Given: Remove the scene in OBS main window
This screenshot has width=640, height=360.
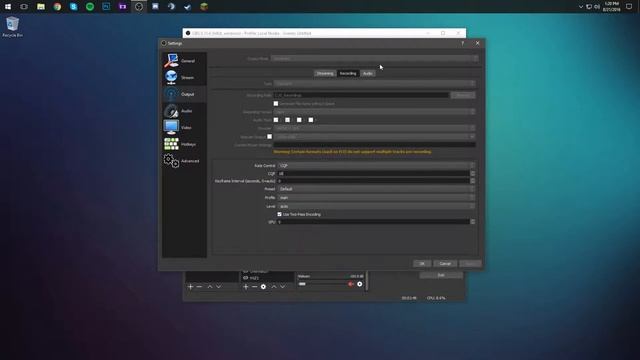Looking at the screenshot, I should pyautogui.click(x=199, y=287).
